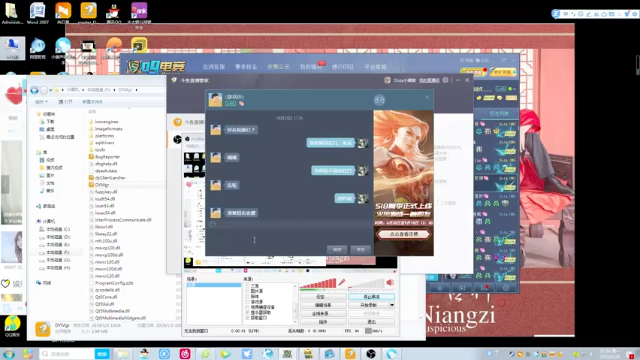The width and height of the screenshot is (640, 360).
Task: Expand the DYMgr breadcrumb arrow
Action: pyautogui.click(x=136, y=90)
